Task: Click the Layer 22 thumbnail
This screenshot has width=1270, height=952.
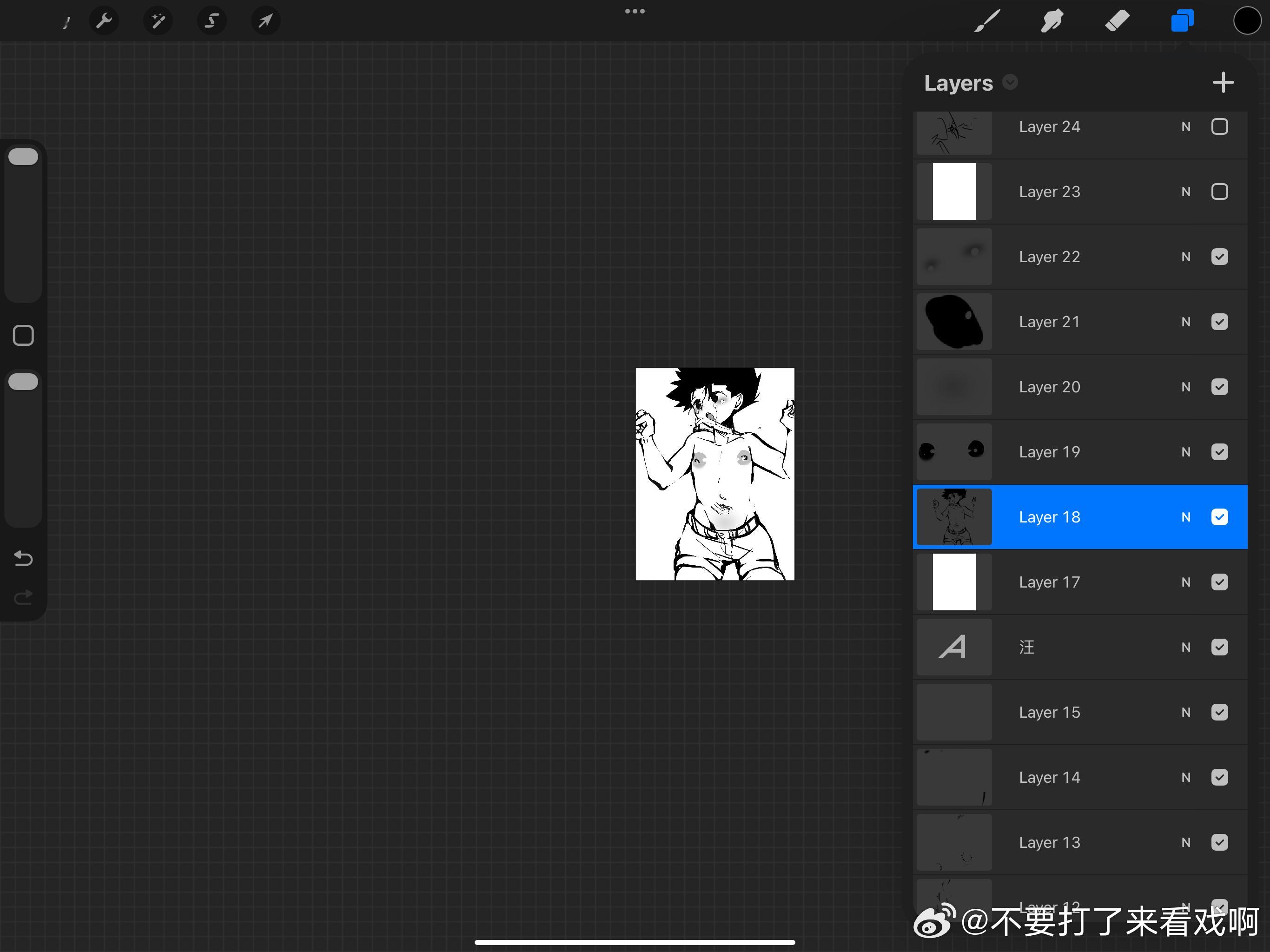Action: 953,257
